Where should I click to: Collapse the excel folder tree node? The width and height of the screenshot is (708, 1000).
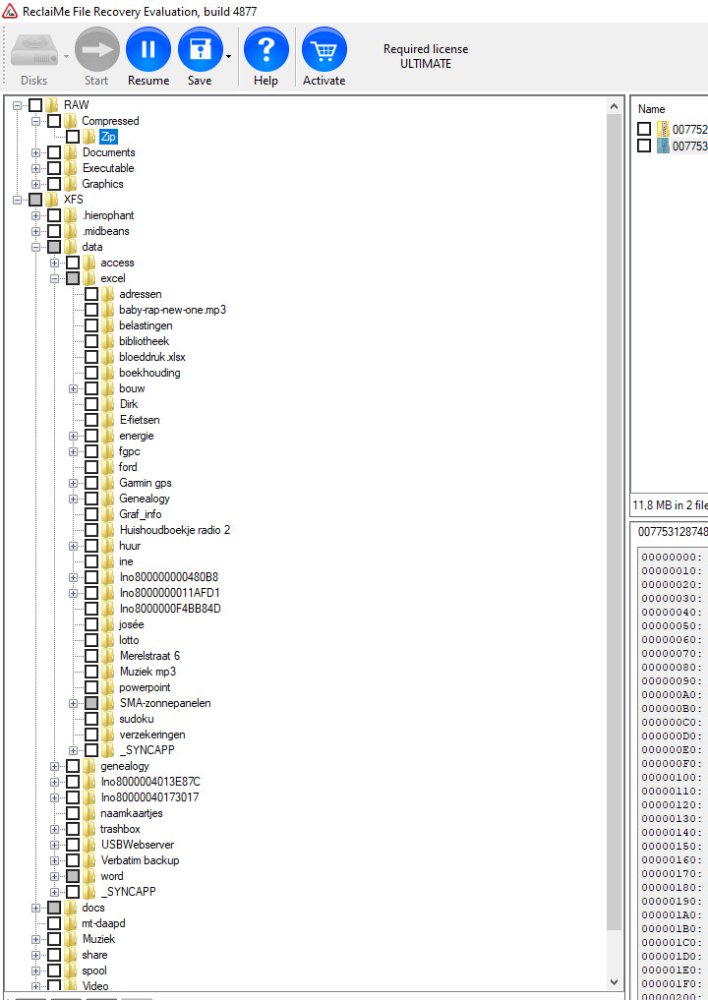point(55,279)
